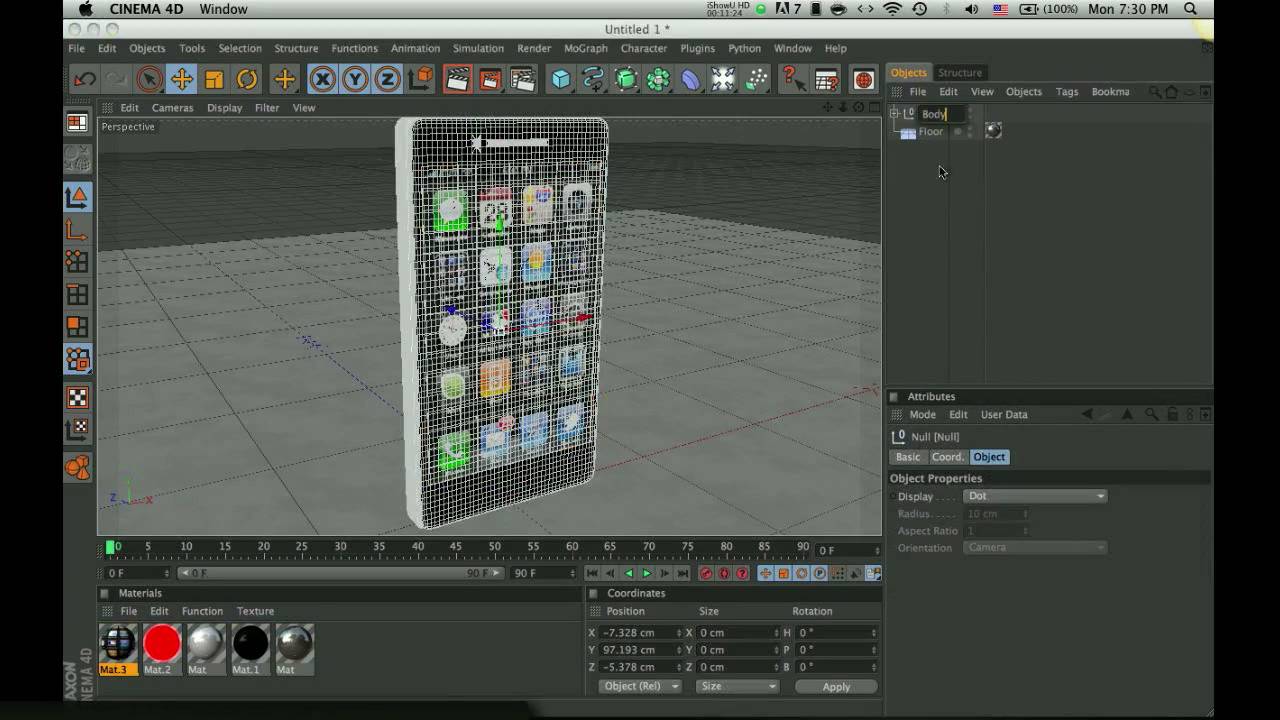Click the Apply button in Coordinates
Image resolution: width=1280 pixels, height=720 pixels.
[836, 687]
